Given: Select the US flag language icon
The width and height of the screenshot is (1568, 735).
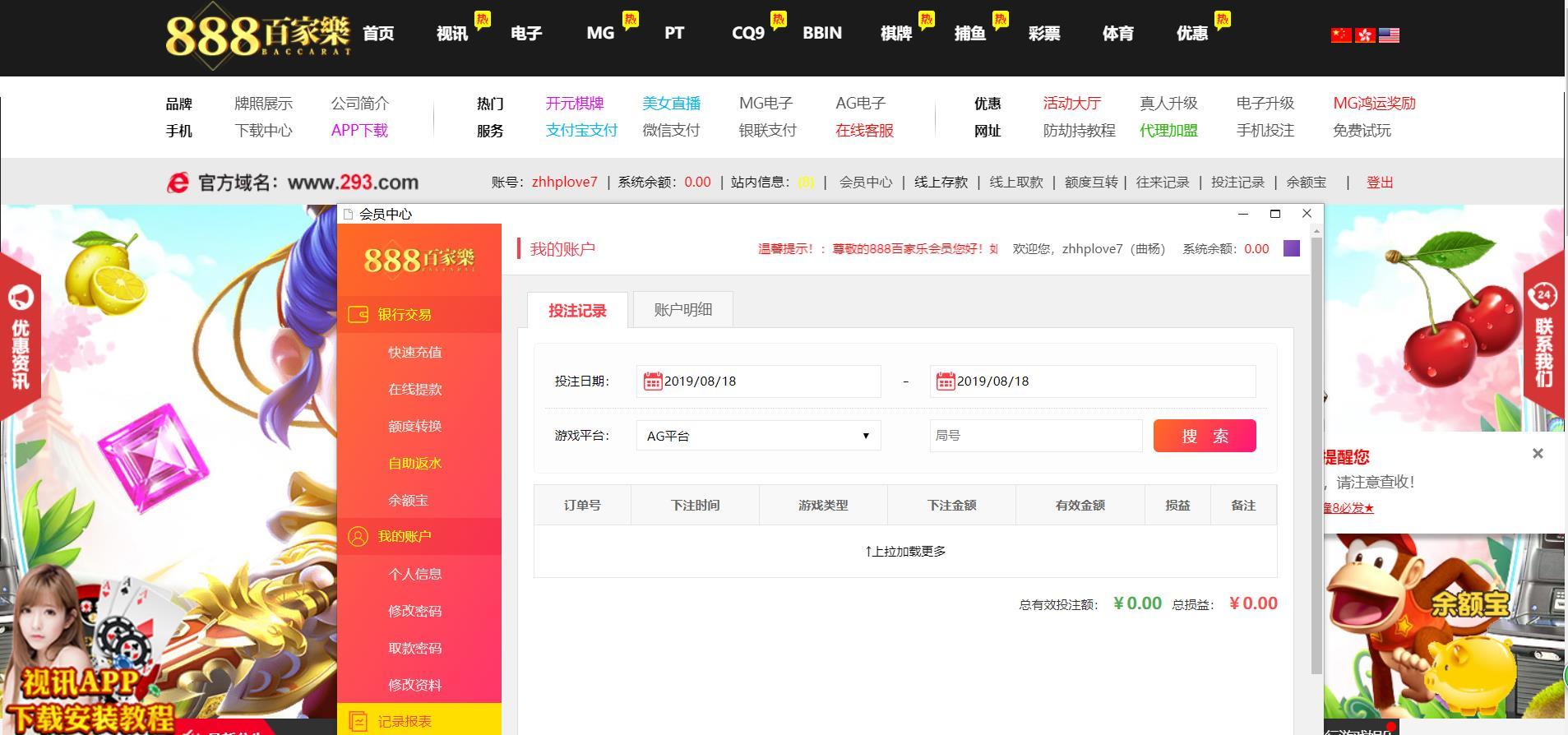Looking at the screenshot, I should [1389, 35].
